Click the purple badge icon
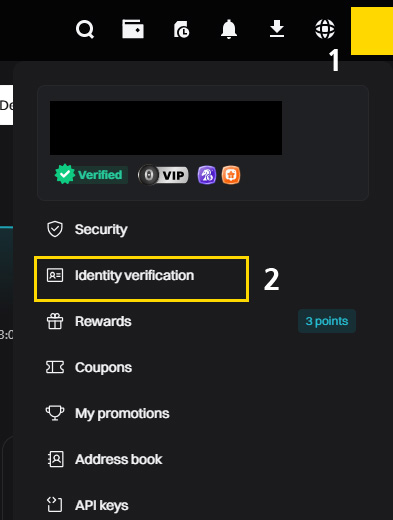This screenshot has height=520, width=393. pyautogui.click(x=207, y=175)
